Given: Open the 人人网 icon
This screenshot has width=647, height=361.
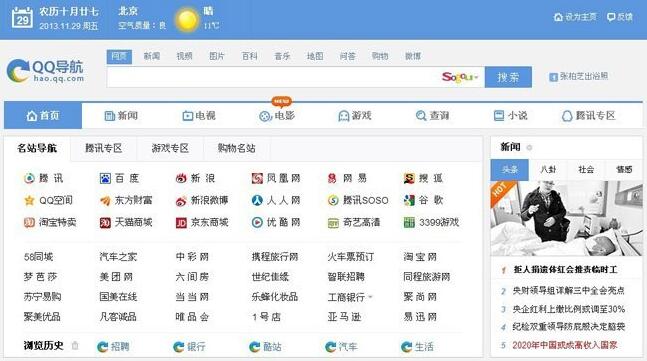Looking at the screenshot, I should point(257,201).
